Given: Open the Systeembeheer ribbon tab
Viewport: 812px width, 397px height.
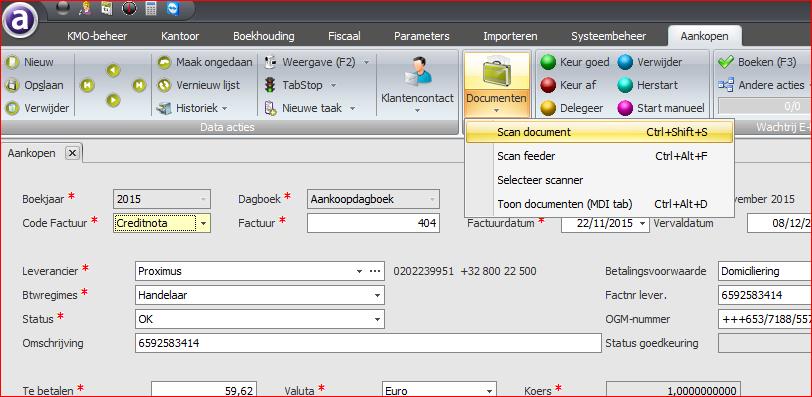Looking at the screenshot, I should (608, 36).
